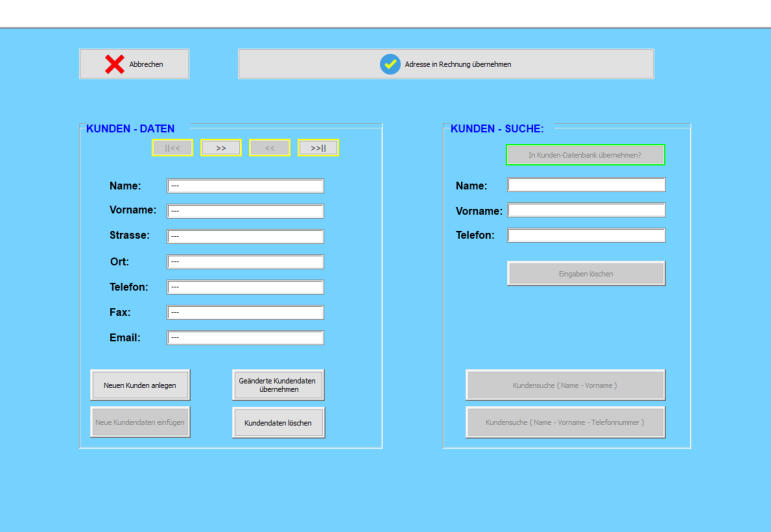This screenshot has height=532, width=771.
Task: Click the Name field in Kunden-Suche
Action: 586,185
